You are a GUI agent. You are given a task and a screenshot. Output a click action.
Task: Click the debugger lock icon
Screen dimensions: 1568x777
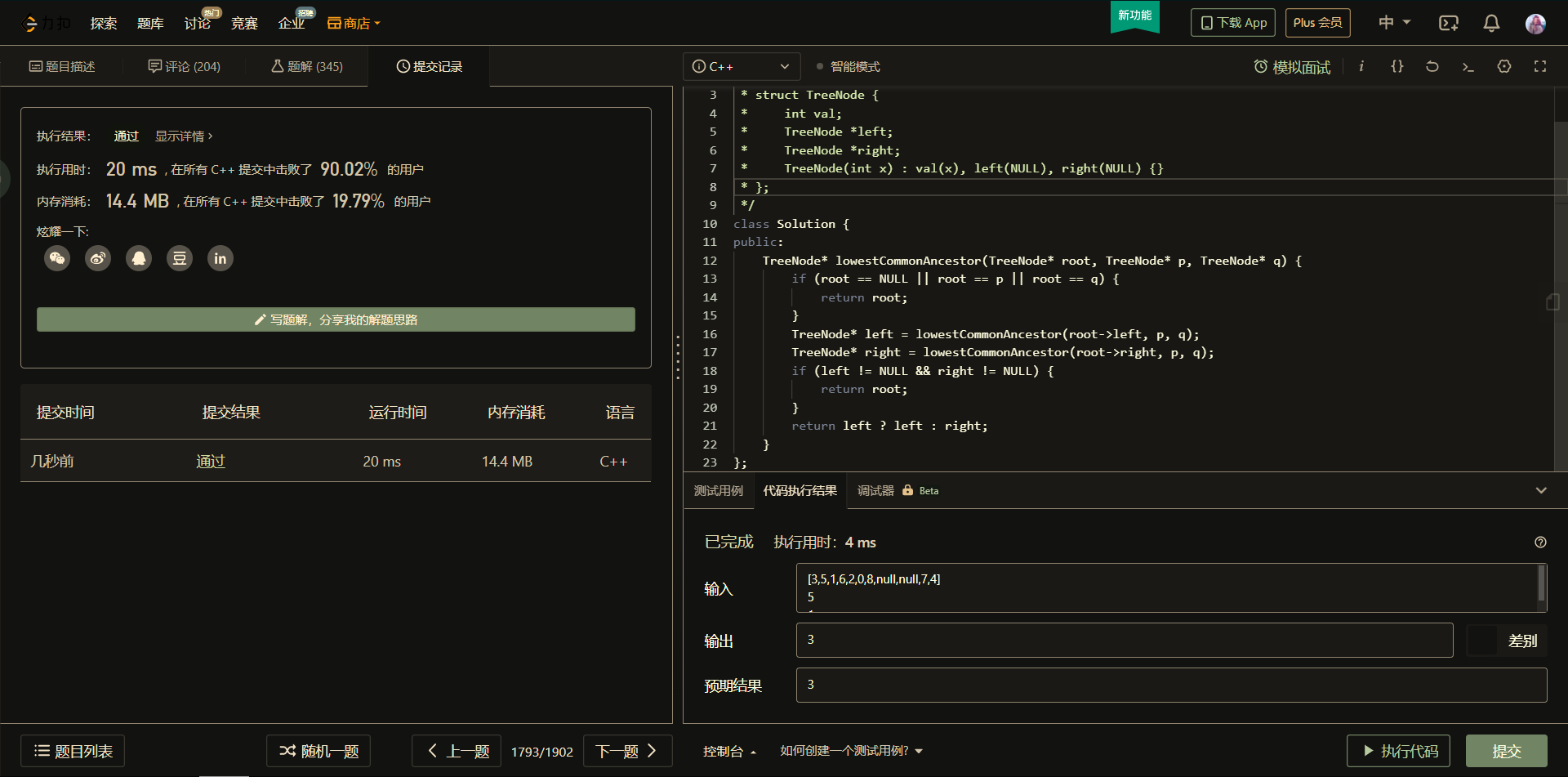pyautogui.click(x=907, y=490)
